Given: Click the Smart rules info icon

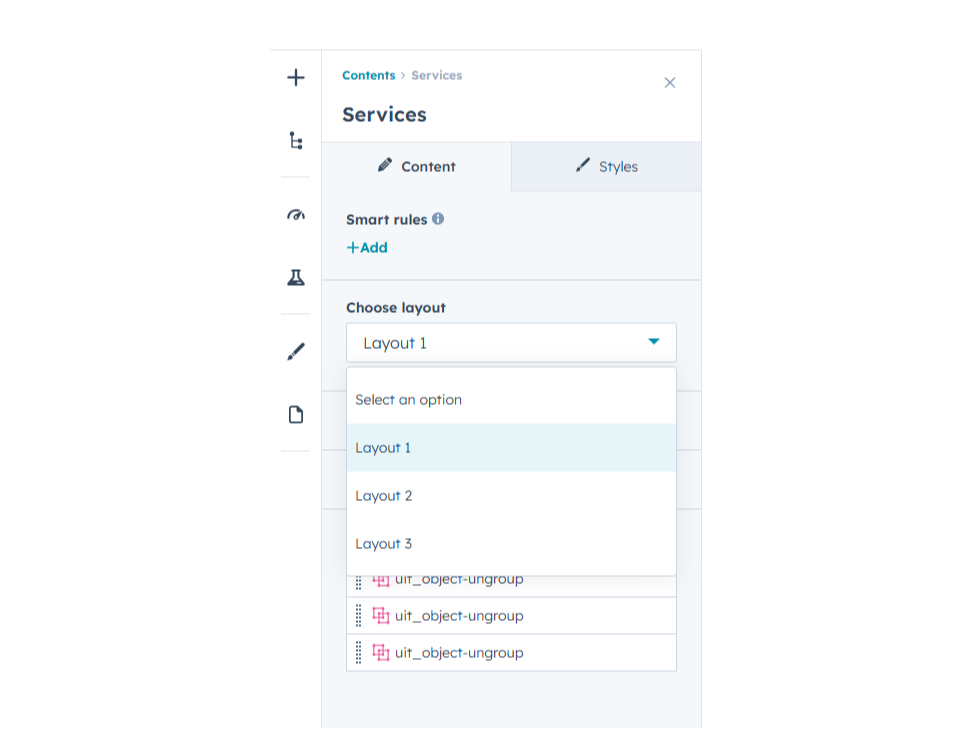Looking at the screenshot, I should 438,219.
